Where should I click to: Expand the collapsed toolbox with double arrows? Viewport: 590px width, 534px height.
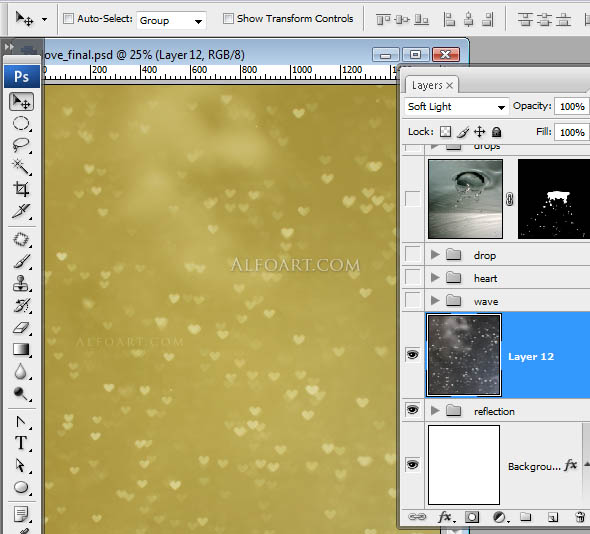coord(9,47)
